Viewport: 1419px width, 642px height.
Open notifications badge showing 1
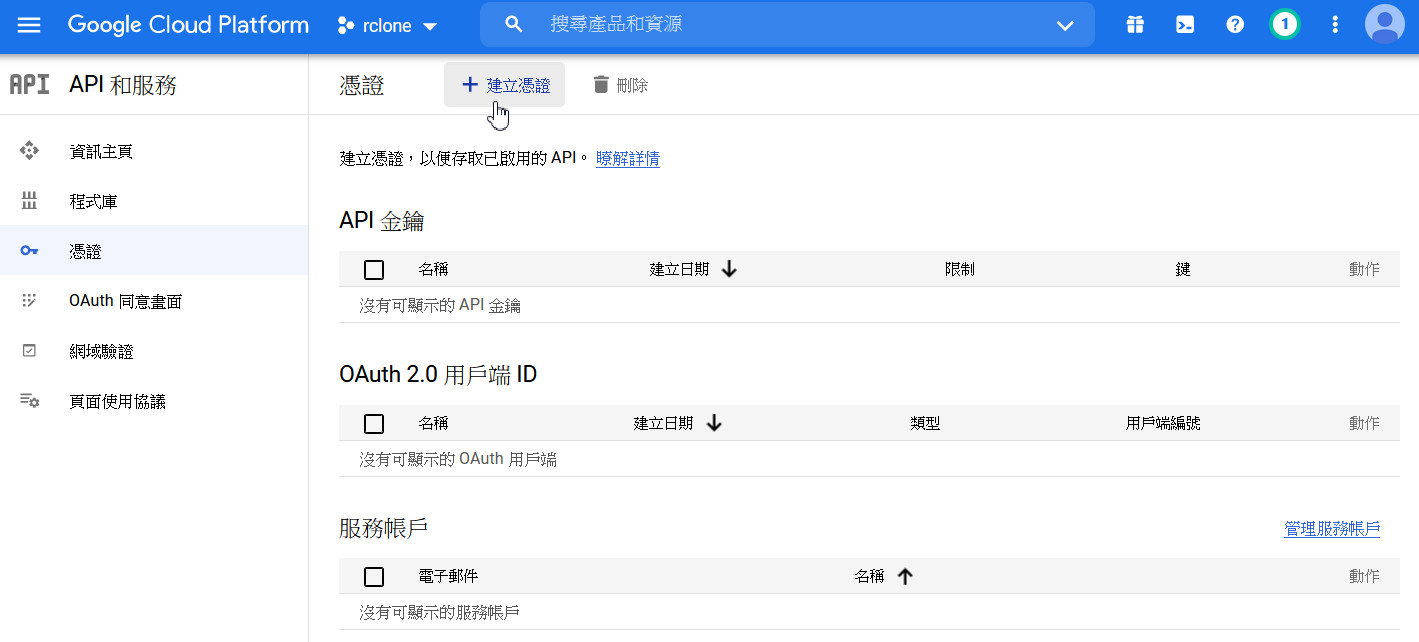(x=1285, y=25)
